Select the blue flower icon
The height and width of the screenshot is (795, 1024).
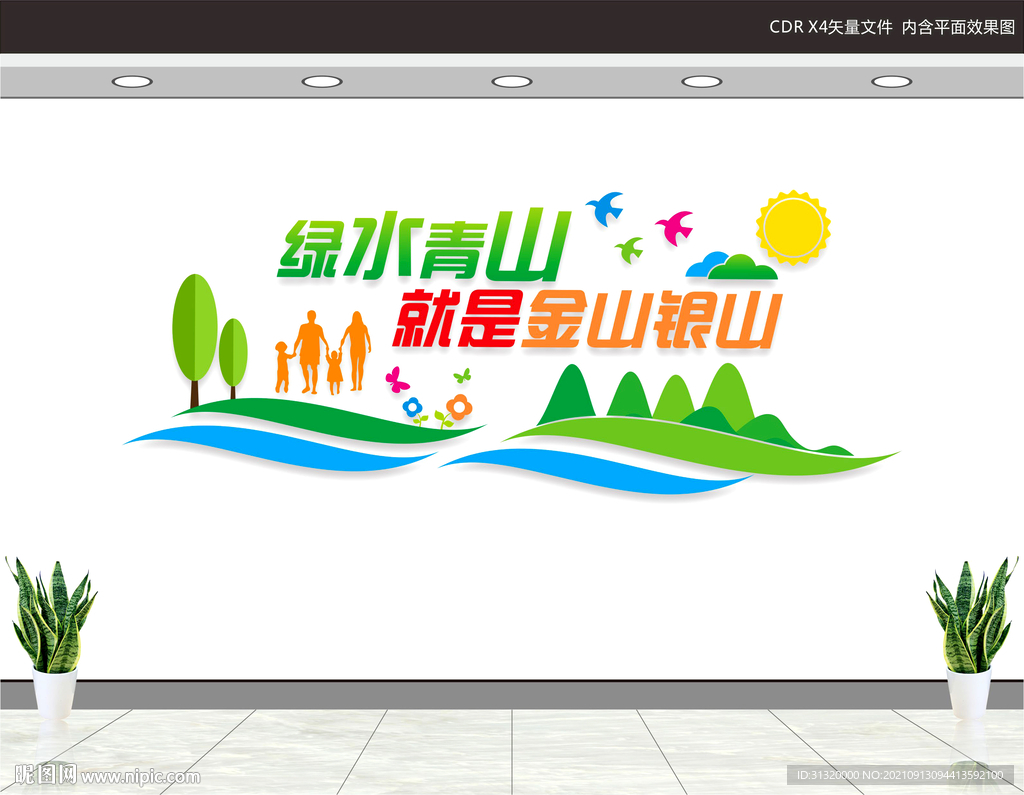tap(413, 405)
